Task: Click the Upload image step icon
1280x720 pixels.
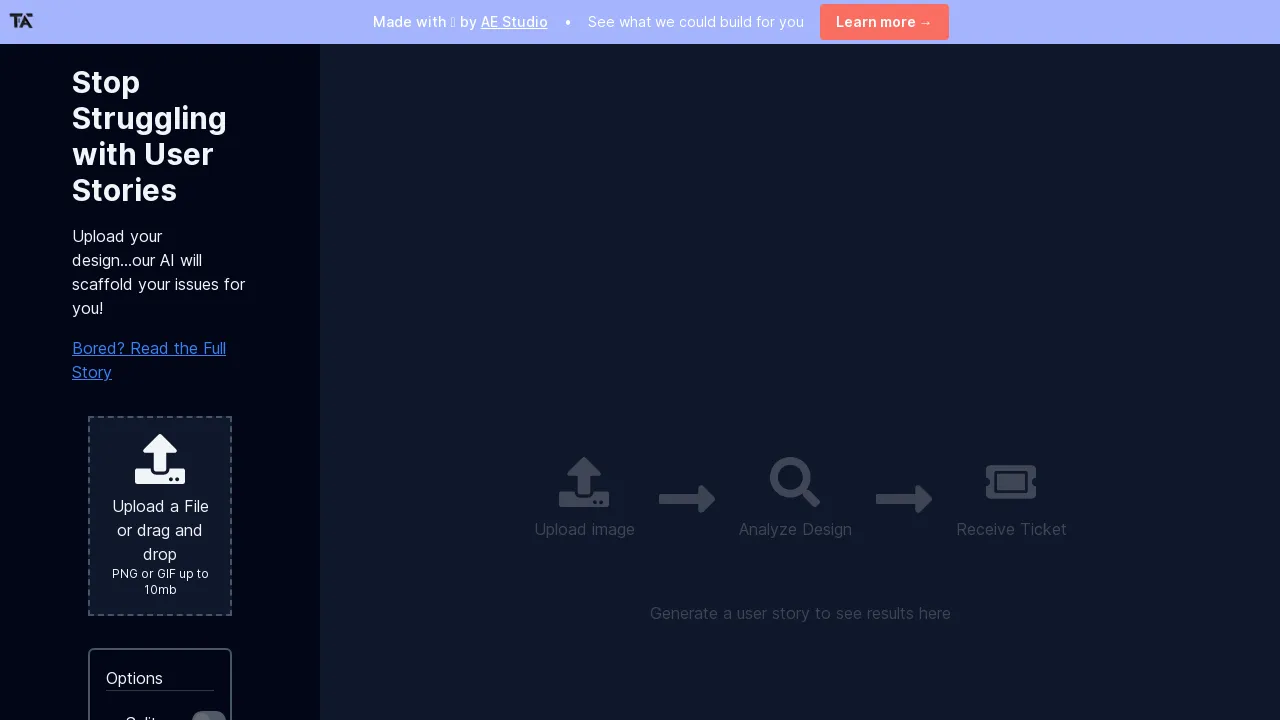Action: (x=584, y=482)
